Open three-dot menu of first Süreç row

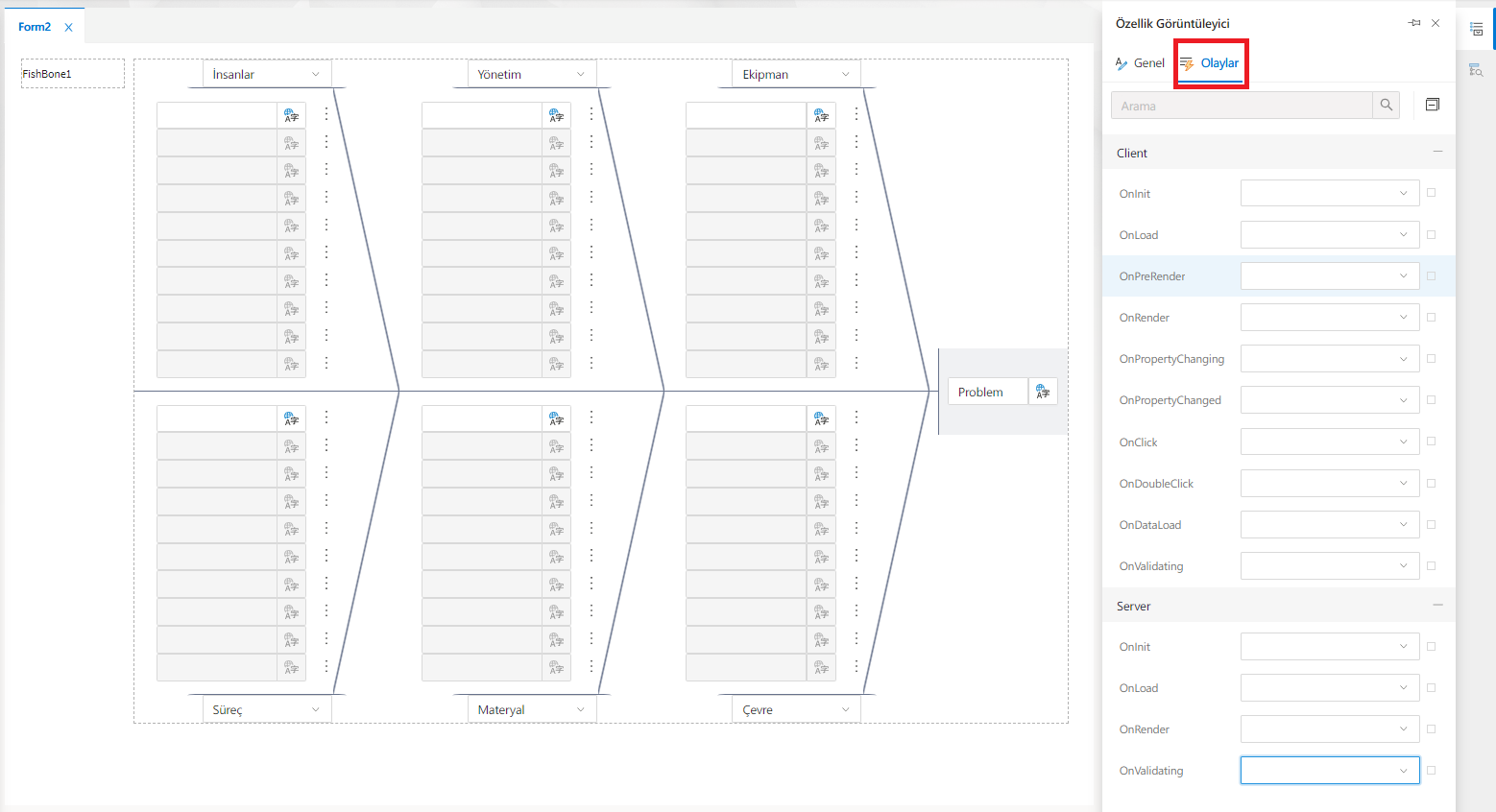pyautogui.click(x=326, y=418)
